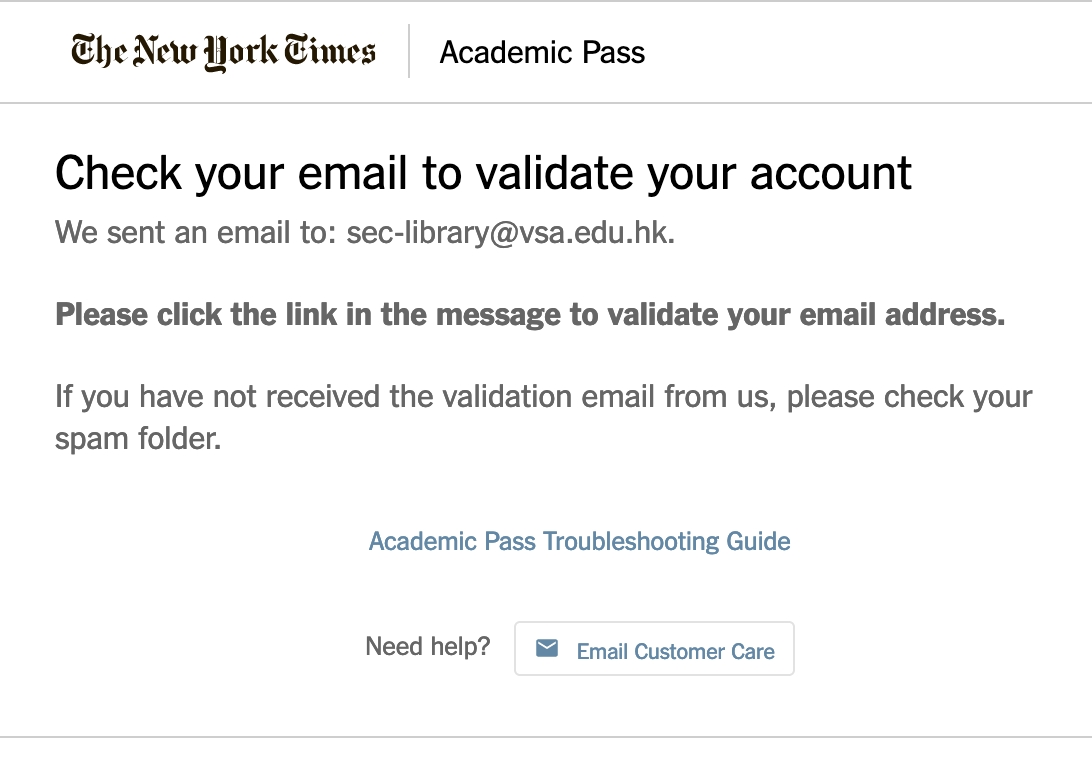Click the "spam folder" text
The width and height of the screenshot is (1092, 774).
click(136, 439)
